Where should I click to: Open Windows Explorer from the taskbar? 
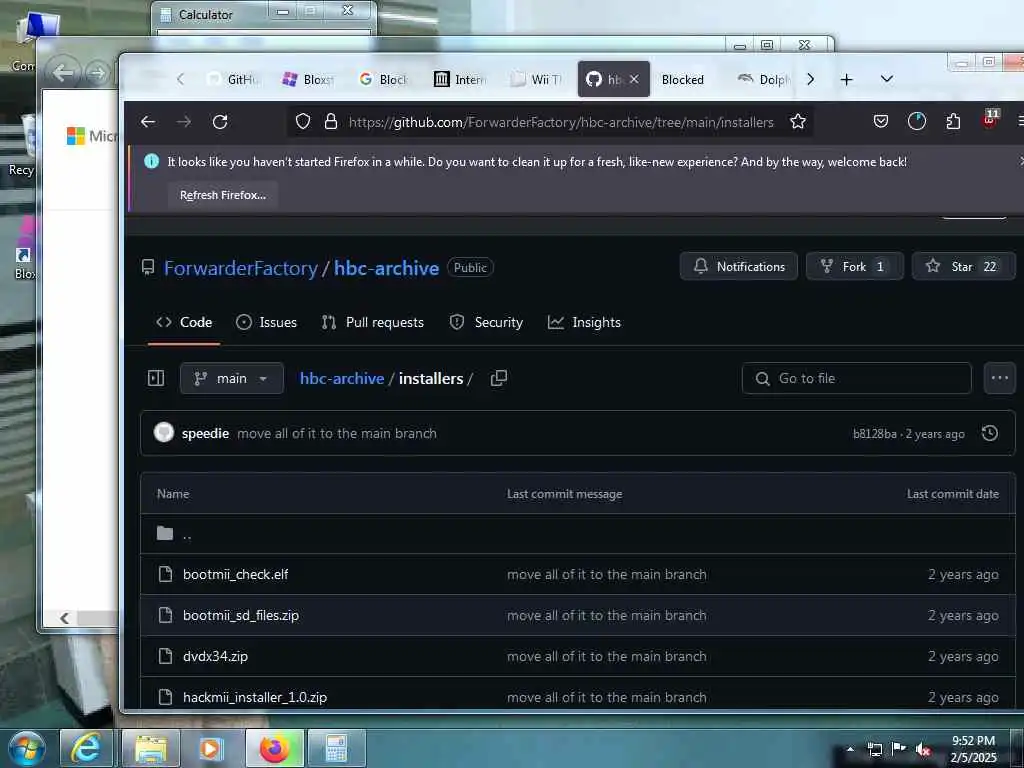click(151, 748)
